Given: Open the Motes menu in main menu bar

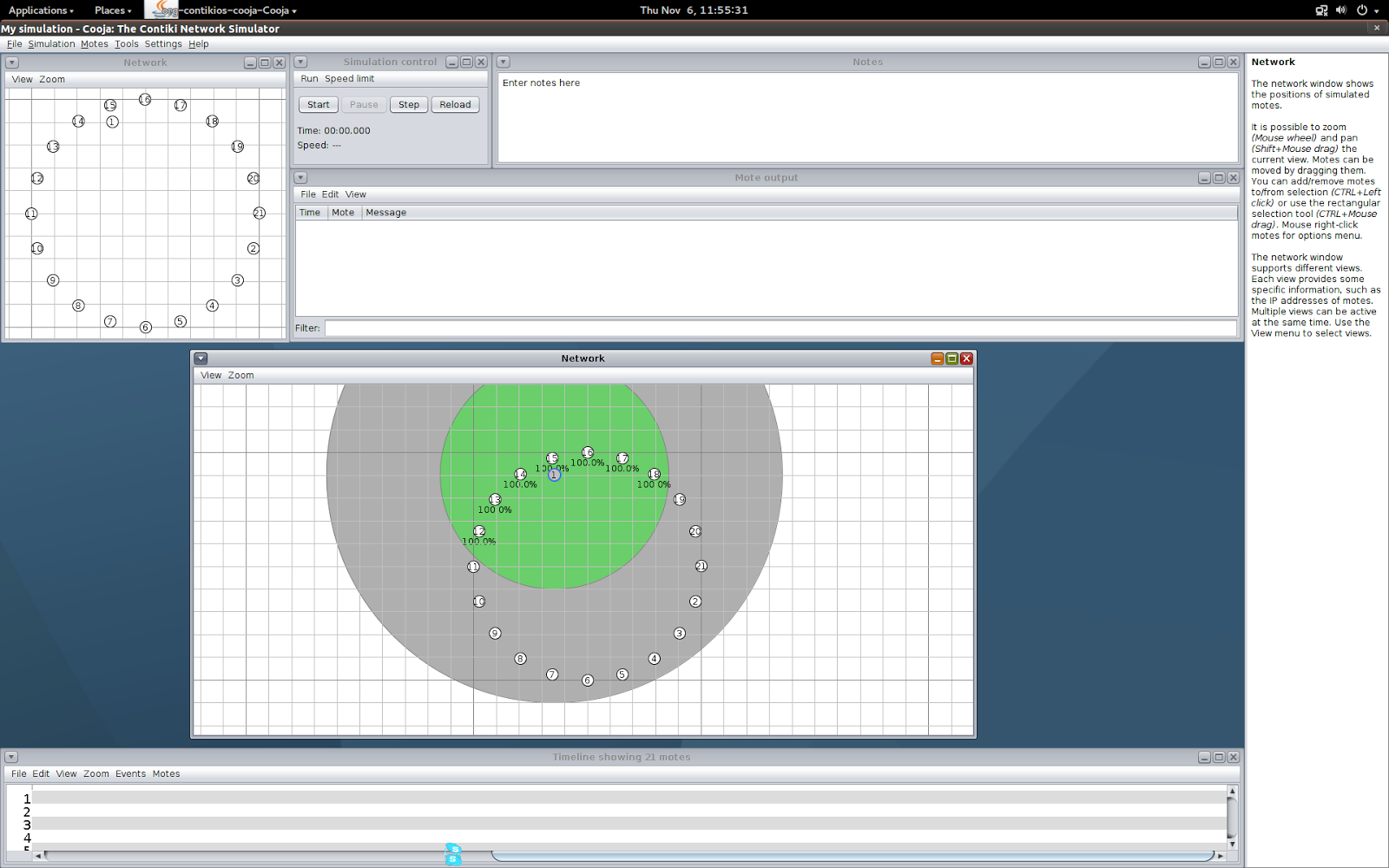Looking at the screenshot, I should (x=95, y=44).
